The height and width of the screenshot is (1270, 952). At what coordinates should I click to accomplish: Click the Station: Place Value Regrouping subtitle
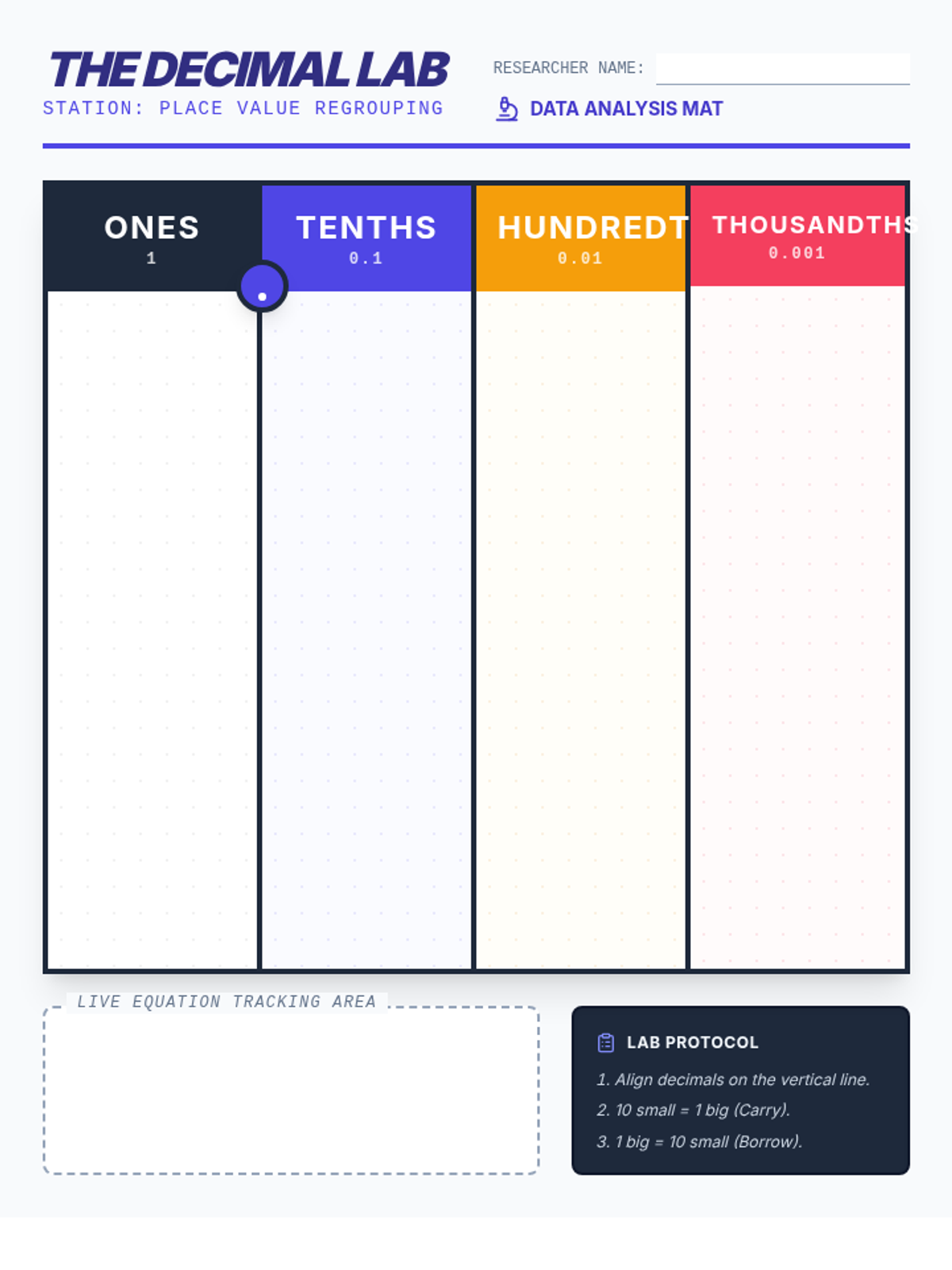click(243, 108)
